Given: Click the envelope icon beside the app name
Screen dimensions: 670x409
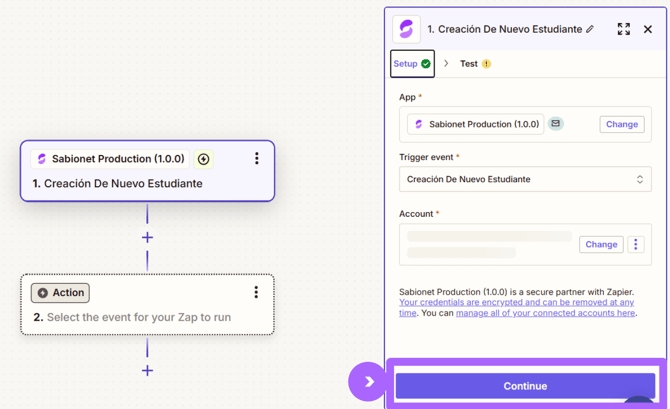Looking at the screenshot, I should (x=555, y=124).
